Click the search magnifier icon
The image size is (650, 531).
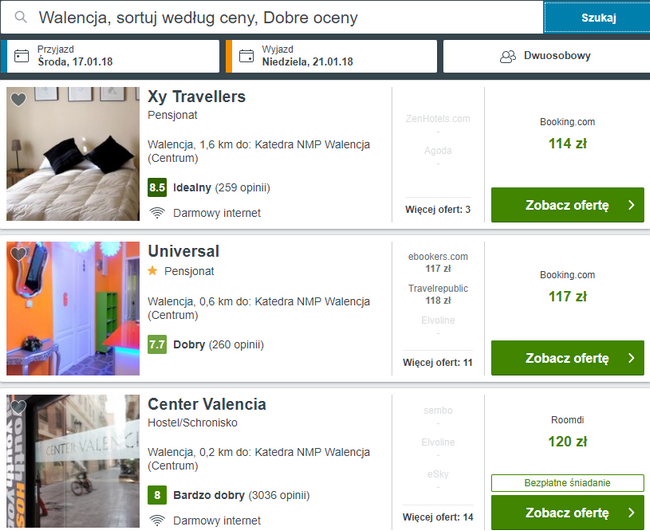point(21,17)
